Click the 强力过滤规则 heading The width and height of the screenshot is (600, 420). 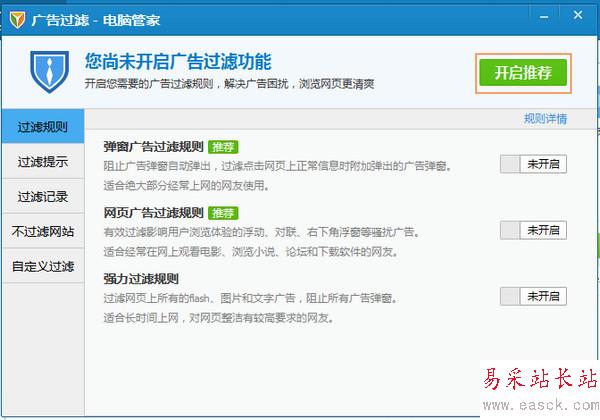(141, 278)
